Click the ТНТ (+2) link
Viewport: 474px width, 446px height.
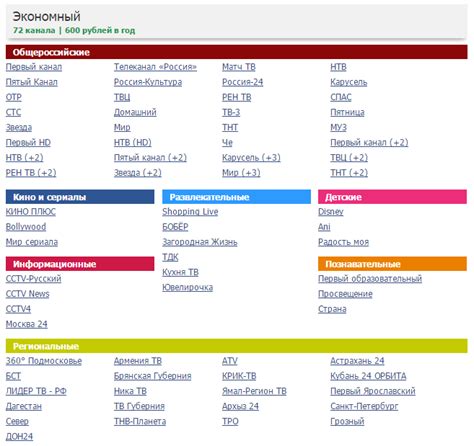(x=349, y=173)
